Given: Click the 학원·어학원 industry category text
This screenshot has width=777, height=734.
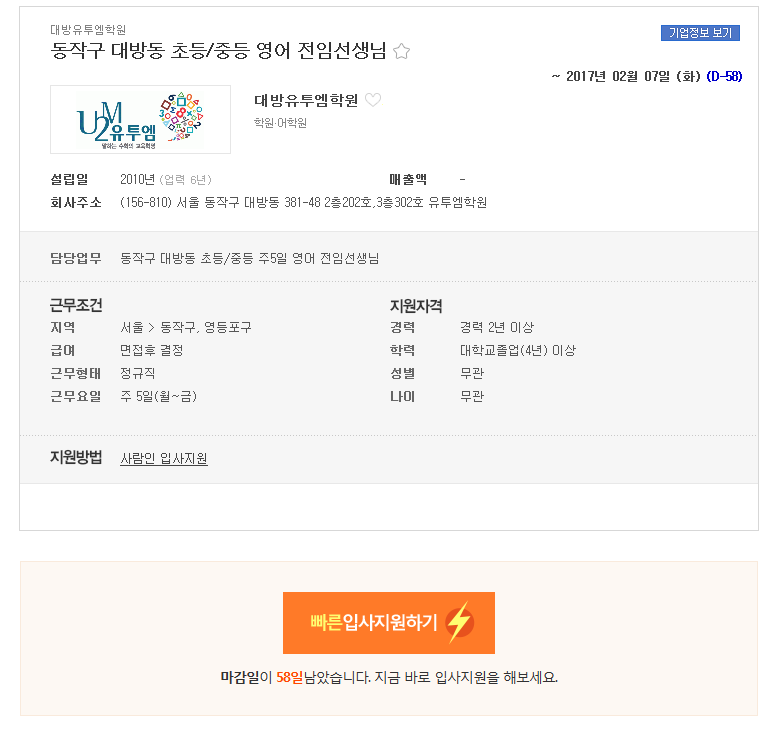Looking at the screenshot, I should click(280, 123).
